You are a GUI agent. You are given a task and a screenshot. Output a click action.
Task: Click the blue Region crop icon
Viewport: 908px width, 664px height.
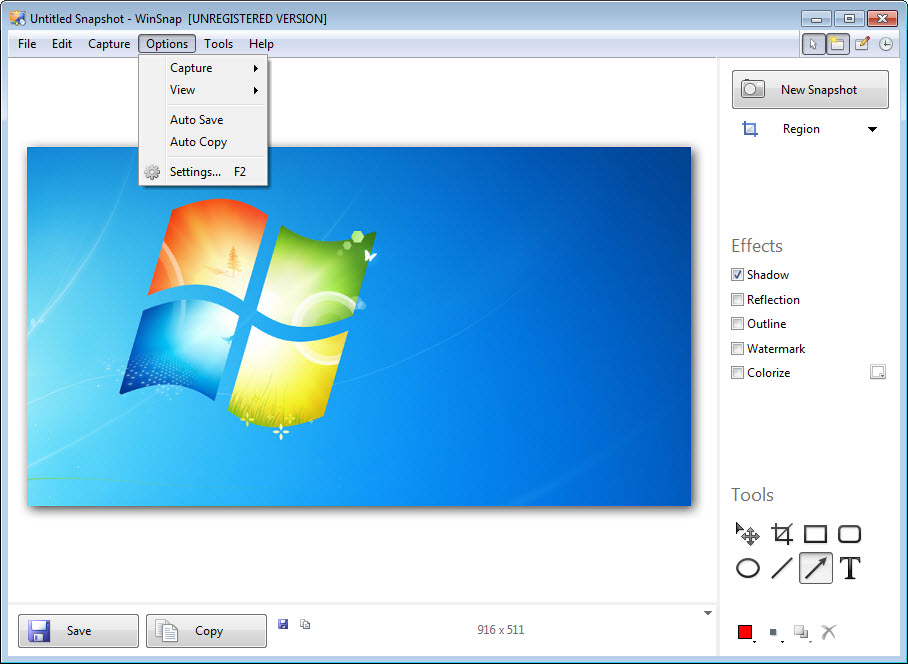pyautogui.click(x=750, y=129)
